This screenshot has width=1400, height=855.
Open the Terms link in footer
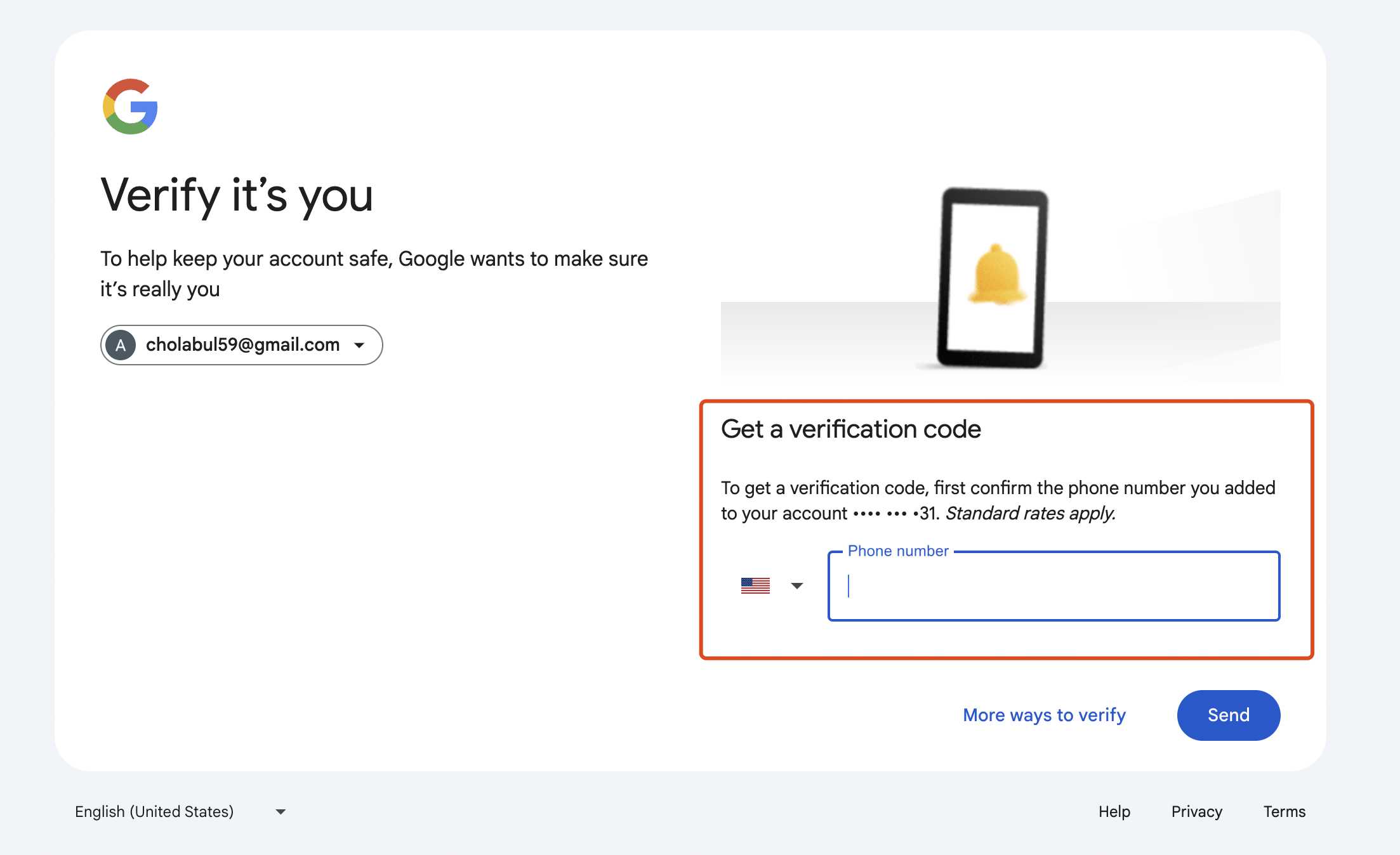click(x=1284, y=812)
